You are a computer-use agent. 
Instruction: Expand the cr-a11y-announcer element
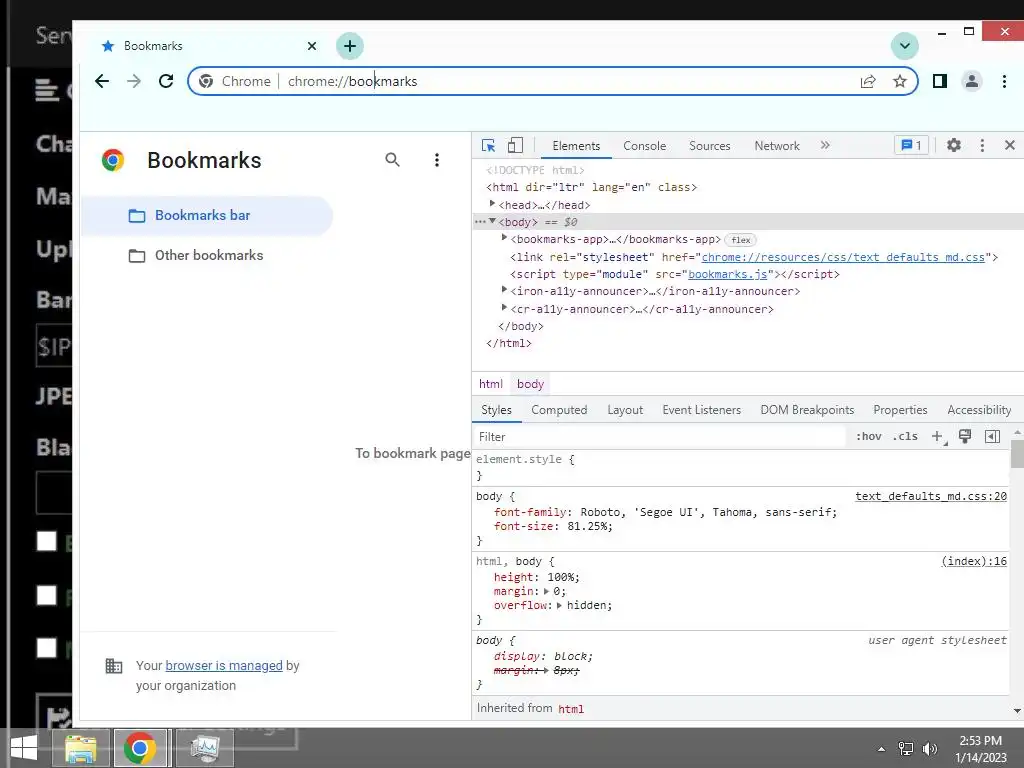pos(504,308)
